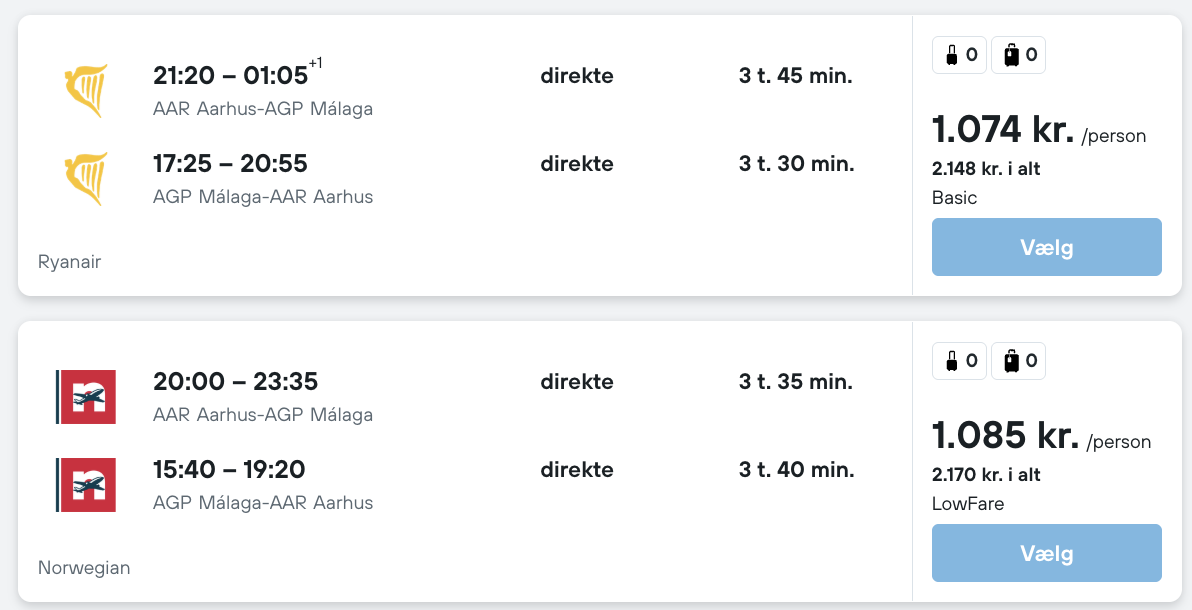Click the Norwegian logo on outbound flight
The width and height of the screenshot is (1192, 610).
click(x=86, y=397)
